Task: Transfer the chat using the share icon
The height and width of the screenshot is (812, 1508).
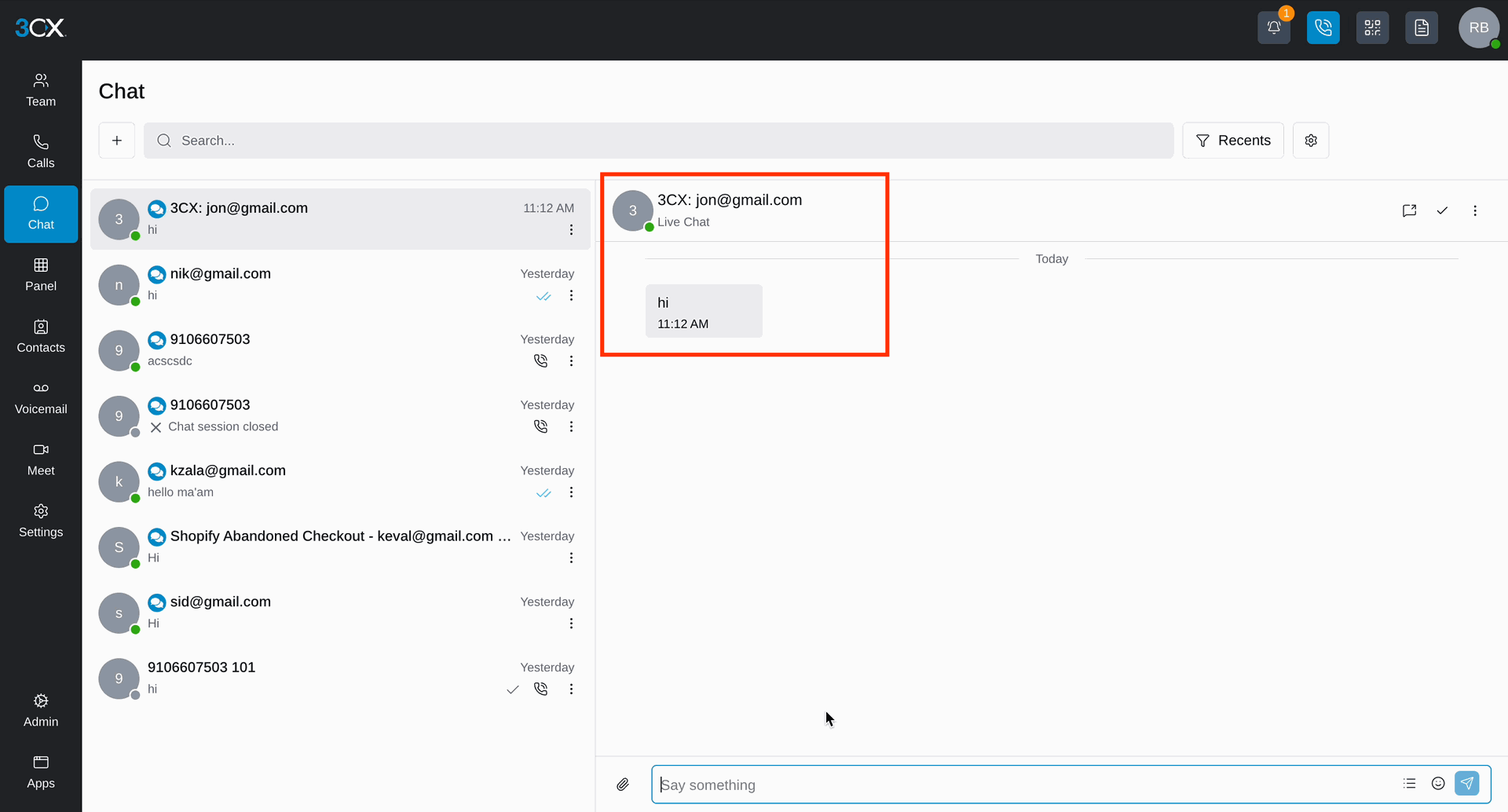Action: (1410, 210)
